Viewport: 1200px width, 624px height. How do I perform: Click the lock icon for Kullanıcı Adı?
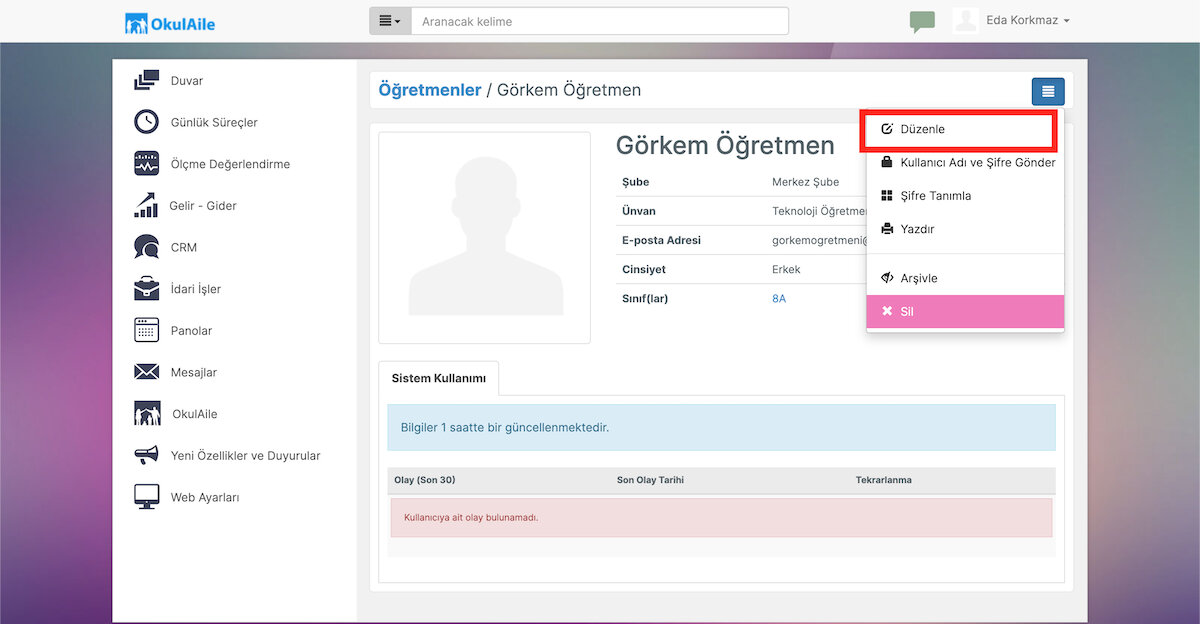point(886,162)
